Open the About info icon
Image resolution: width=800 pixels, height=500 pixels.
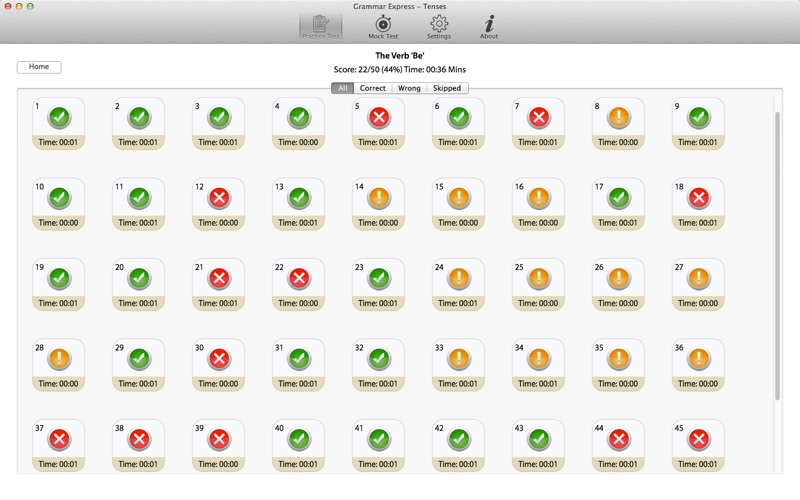(x=489, y=25)
